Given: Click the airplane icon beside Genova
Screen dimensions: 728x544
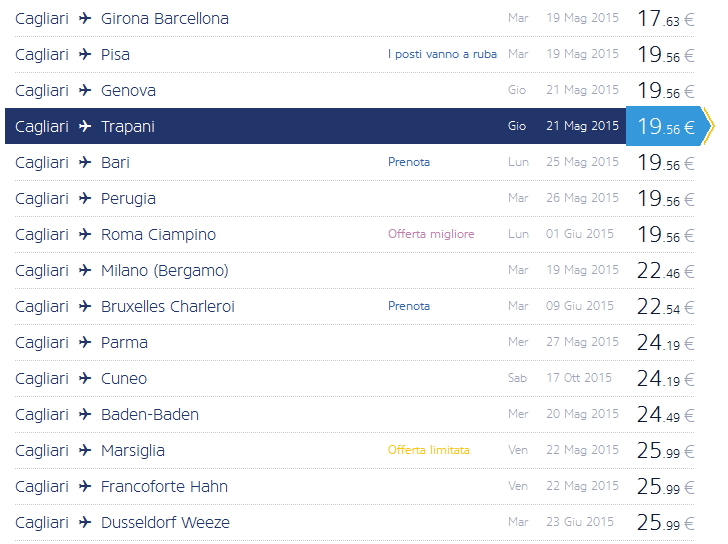Looking at the screenshot, I should 85,90.
